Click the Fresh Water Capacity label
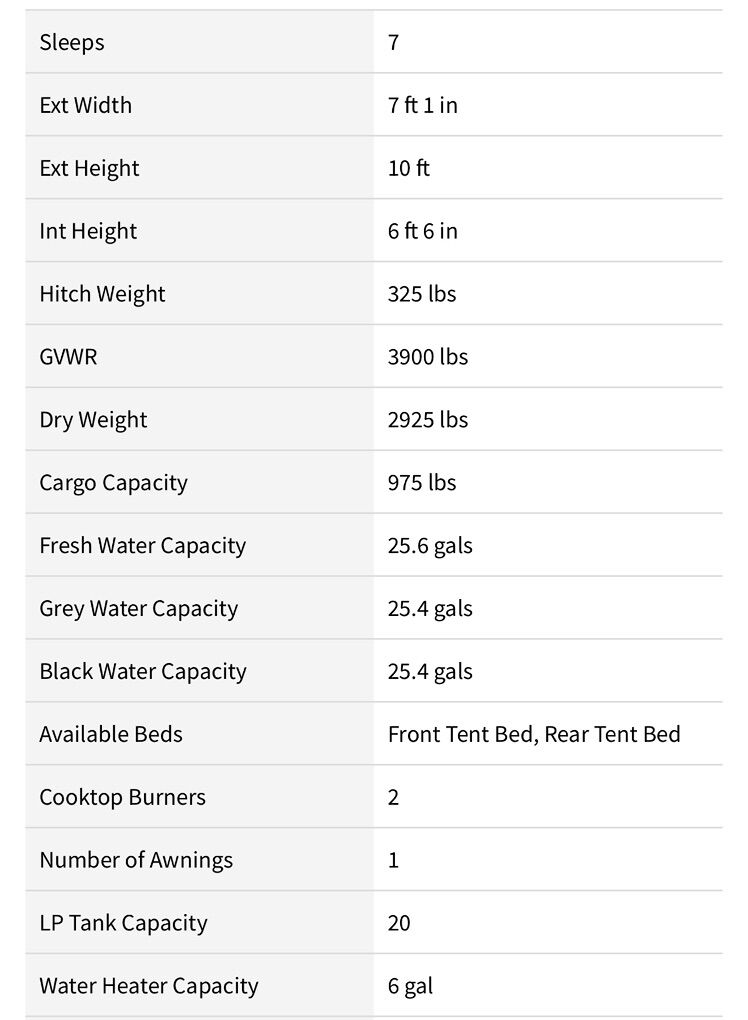This screenshot has width=748, height=1020. [142, 546]
